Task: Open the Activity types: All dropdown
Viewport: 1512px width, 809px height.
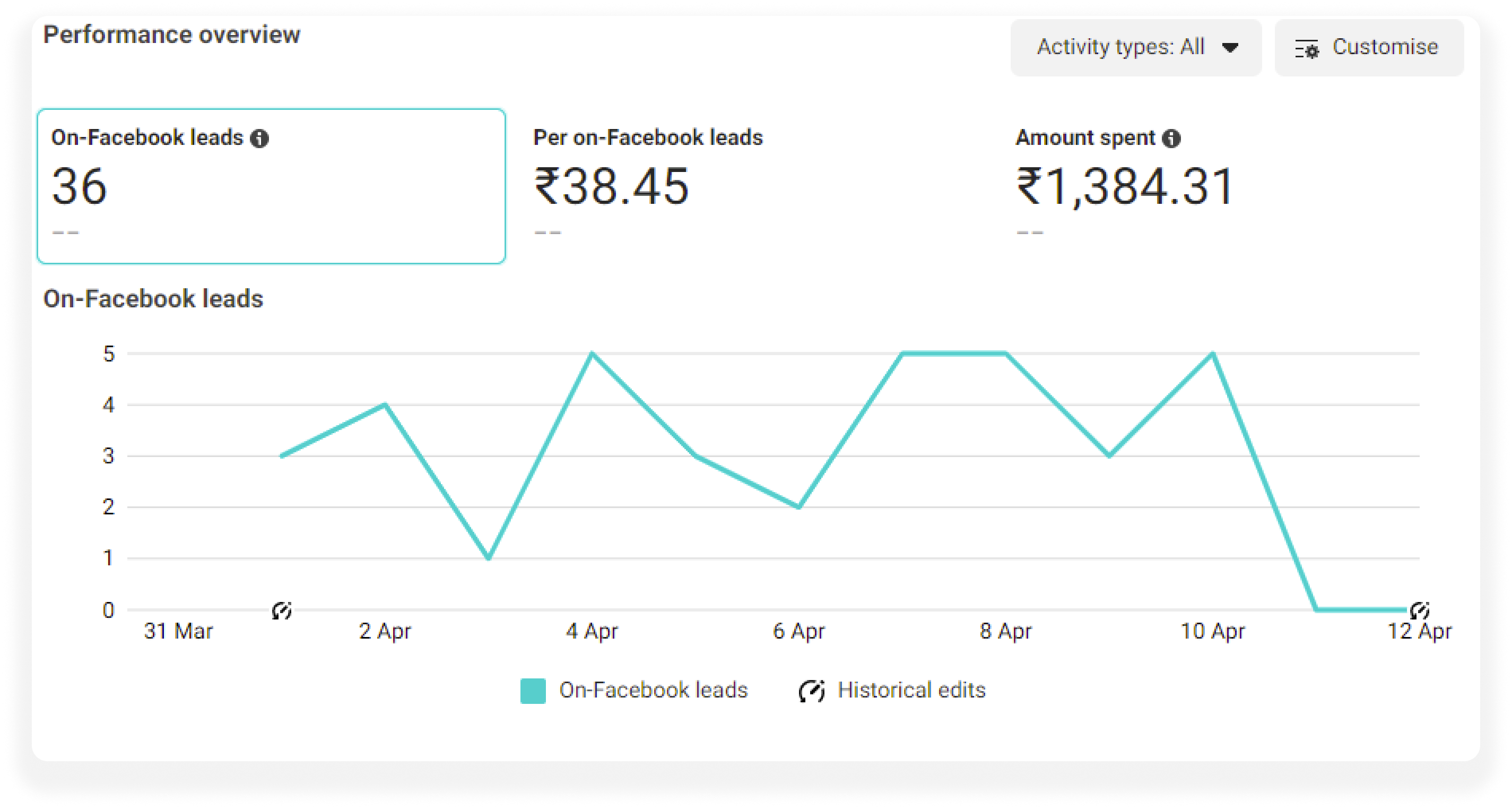Action: click(x=1136, y=47)
